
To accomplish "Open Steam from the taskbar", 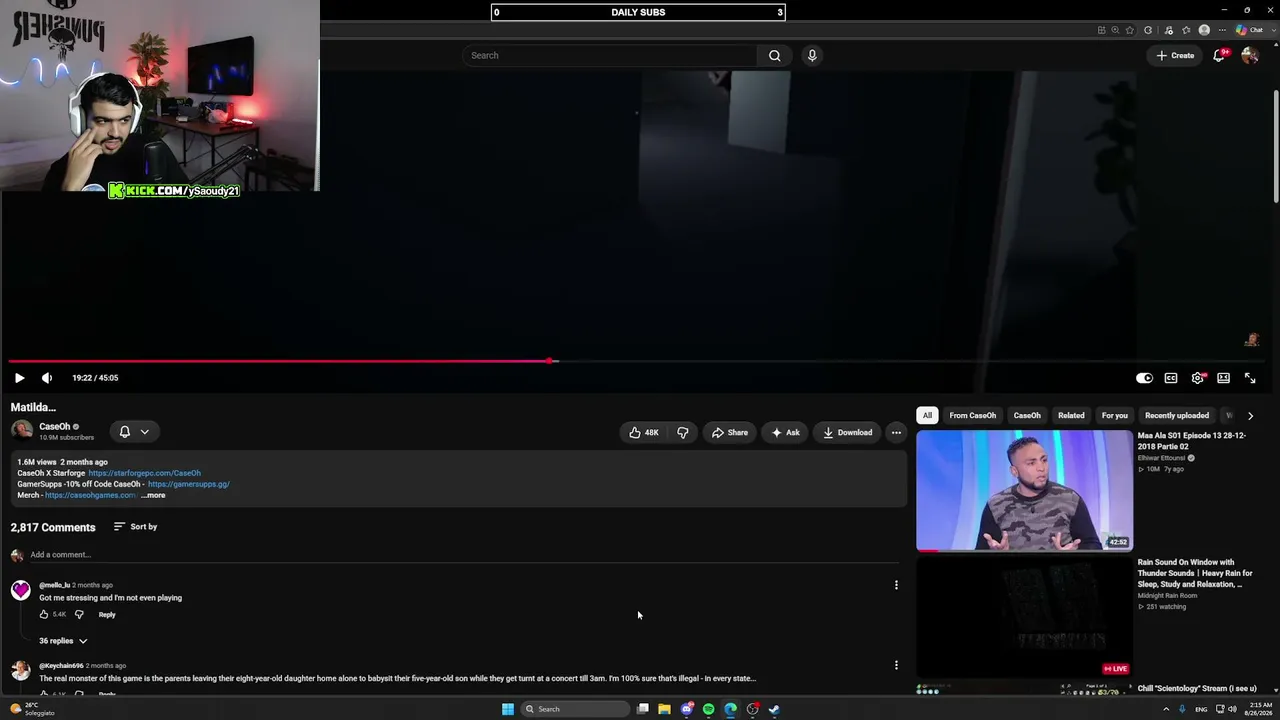I will tap(774, 709).
